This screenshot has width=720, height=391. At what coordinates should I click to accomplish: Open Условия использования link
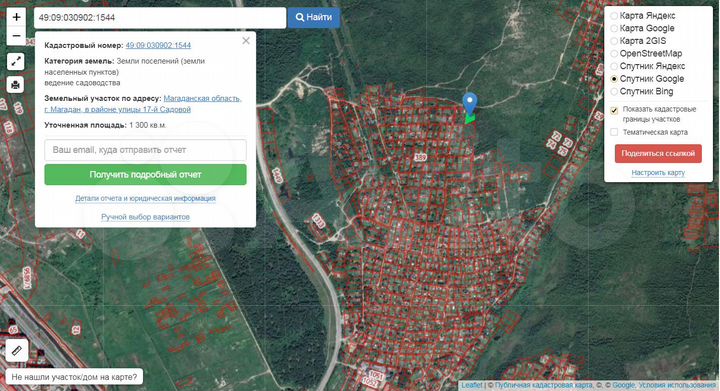click(x=677, y=385)
